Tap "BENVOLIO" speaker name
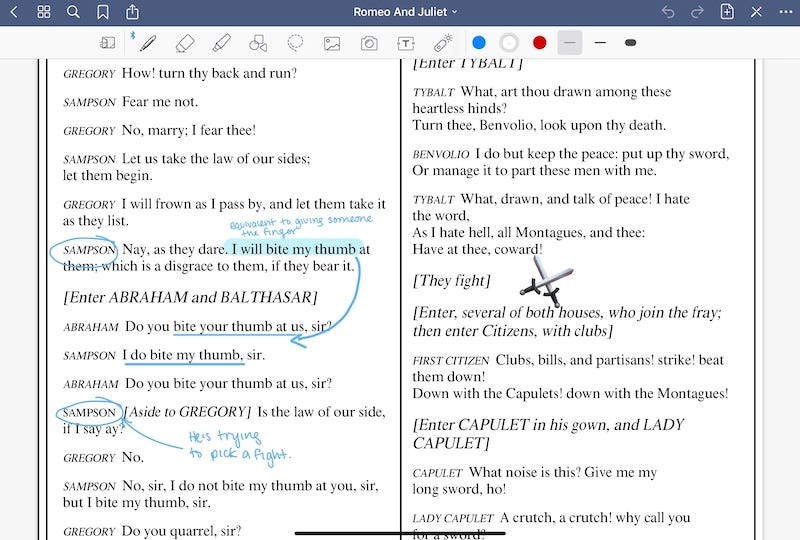Viewport: 800px width, 540px height. pos(441,154)
